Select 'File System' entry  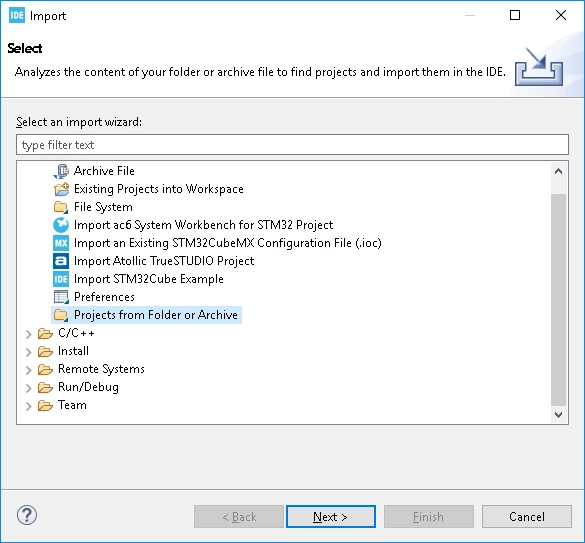(x=103, y=207)
